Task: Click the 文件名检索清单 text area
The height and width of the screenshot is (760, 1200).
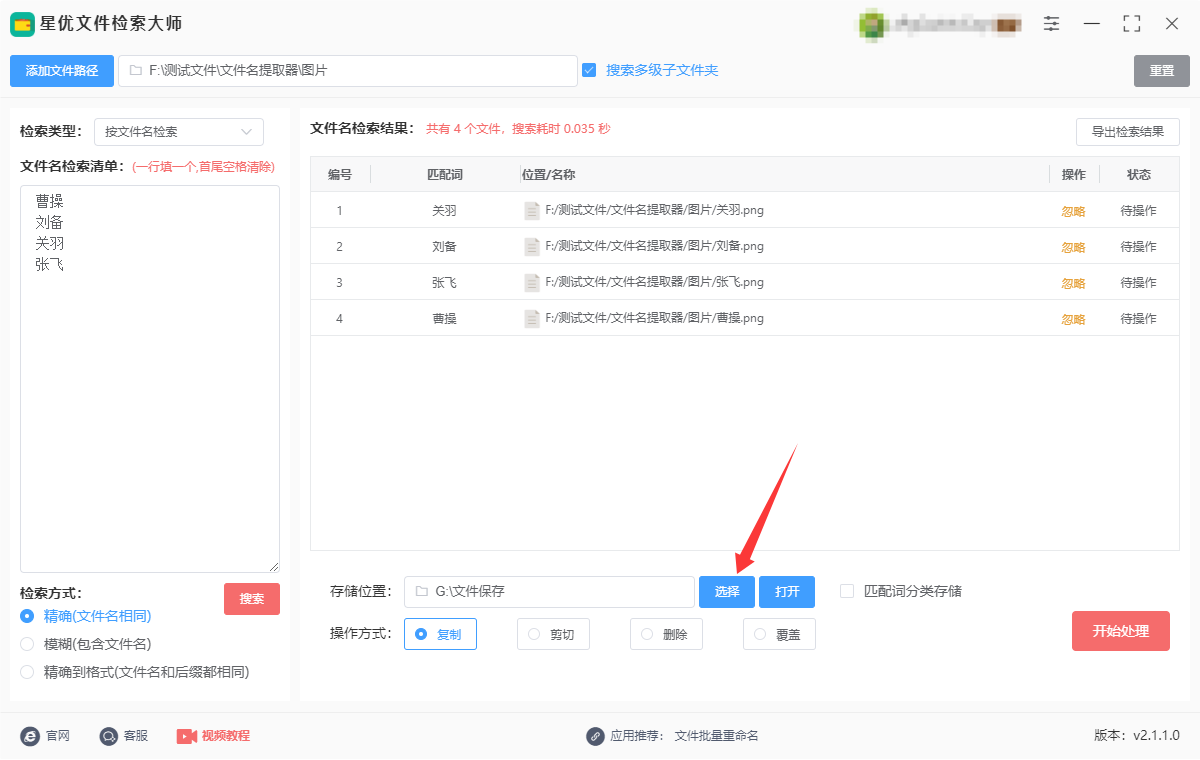Action: pos(150,379)
